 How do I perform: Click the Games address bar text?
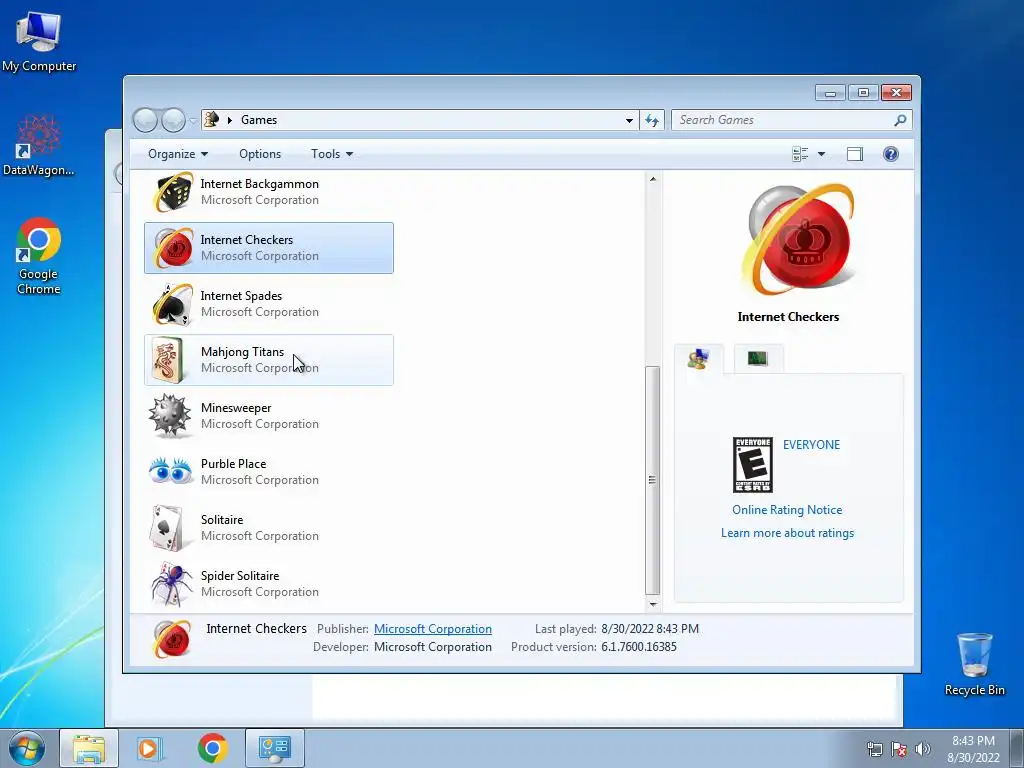259,120
